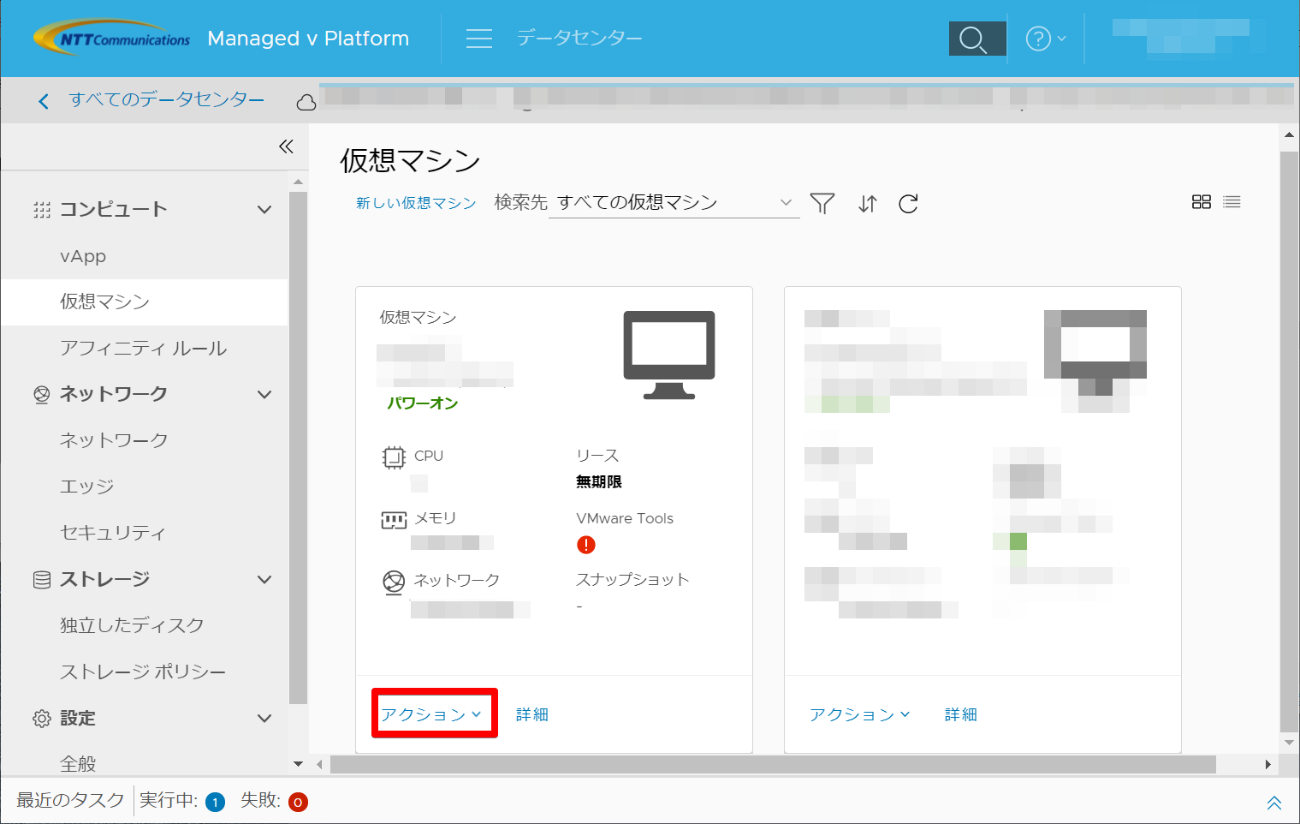Screen dimensions: 1300x824
Task: Select アフィニティ ルール in the sidebar
Action: tap(143, 348)
